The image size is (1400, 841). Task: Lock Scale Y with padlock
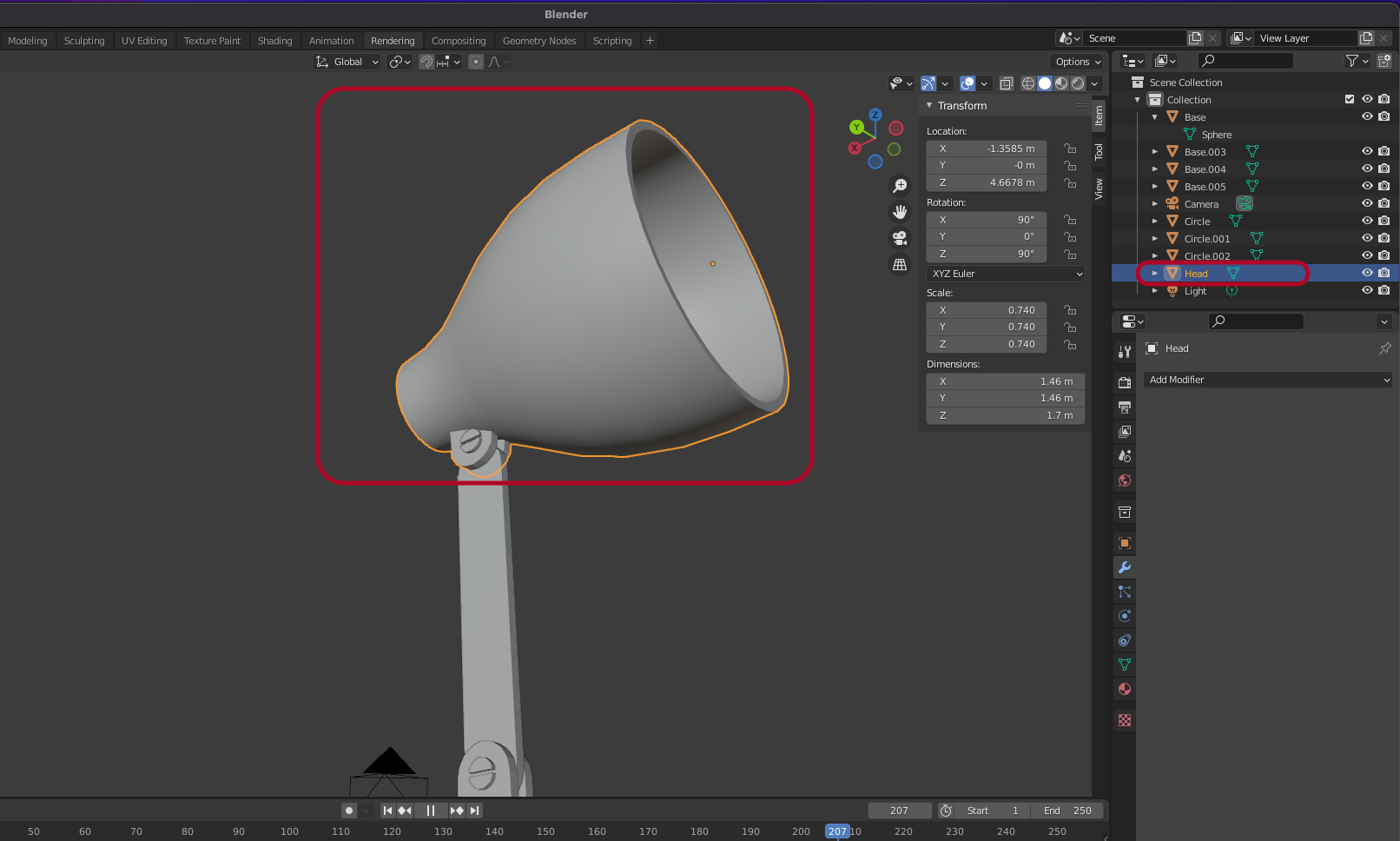coord(1070,327)
